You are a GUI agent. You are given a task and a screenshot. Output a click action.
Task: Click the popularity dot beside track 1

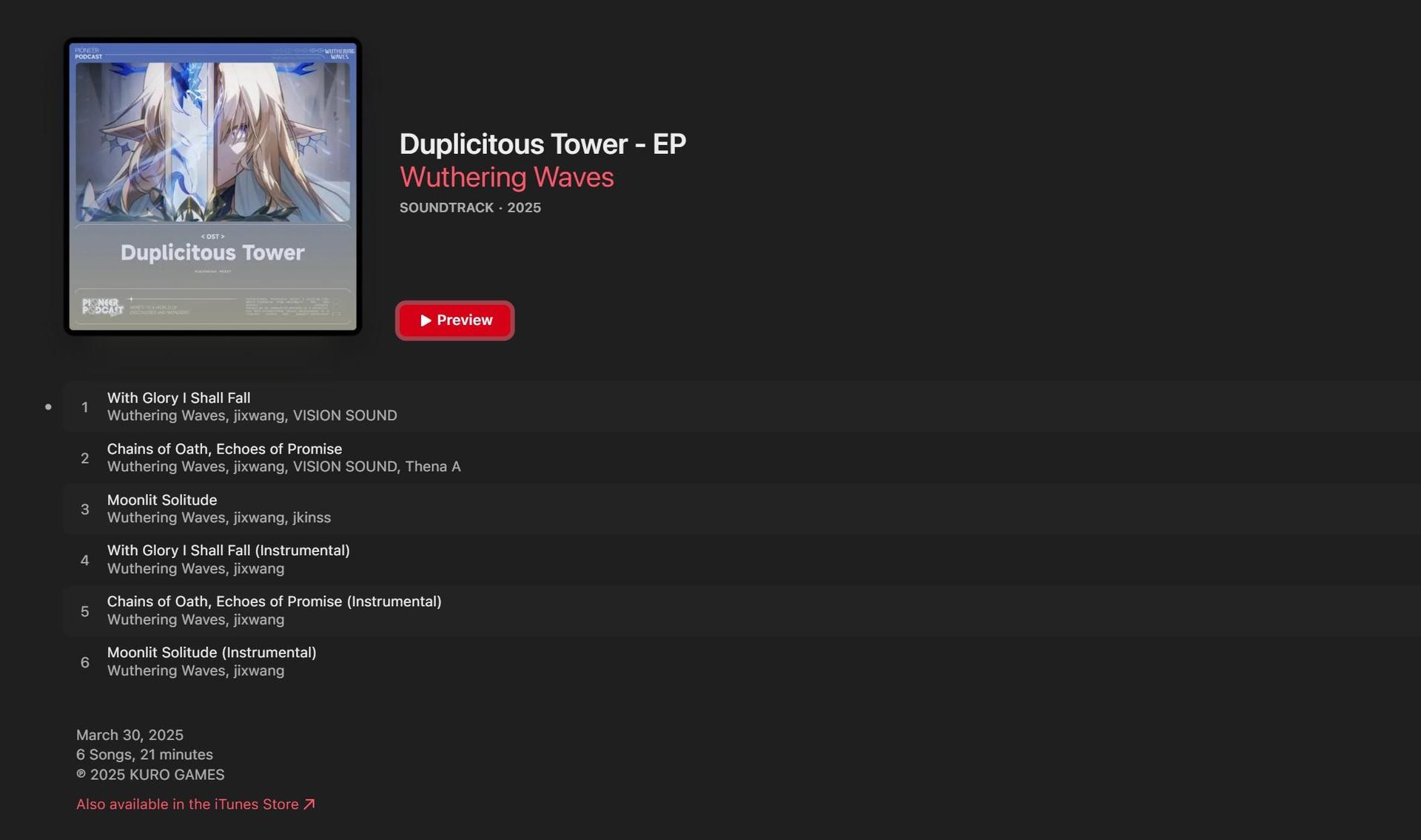[x=48, y=407]
